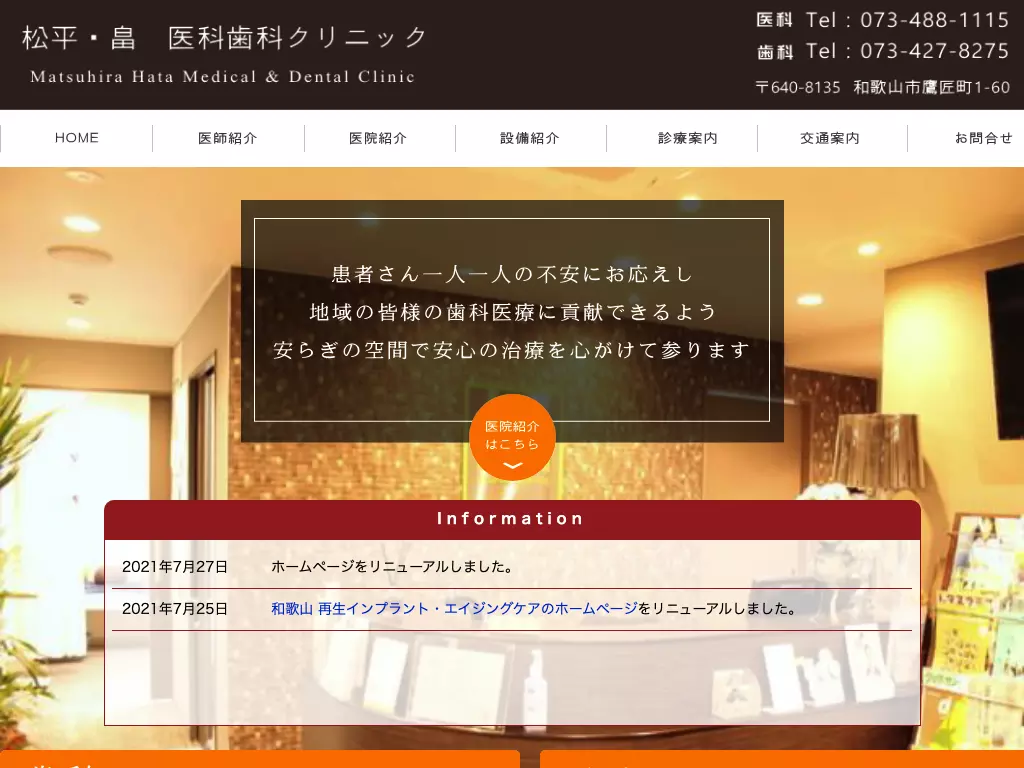Click slogan line 地域の皆様の歯科医療に貢献できるよう
The width and height of the screenshot is (1024, 768).
point(512,312)
